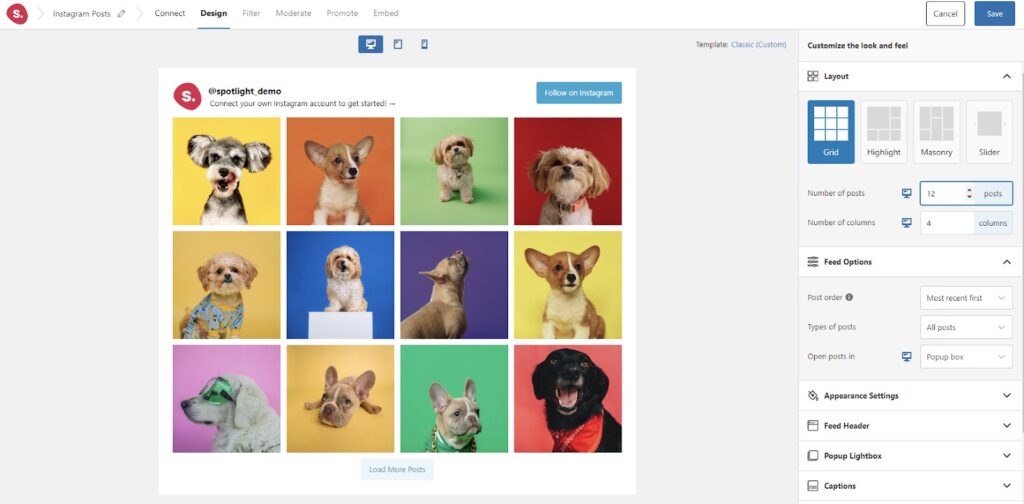
Task: Click the Feed Options sliders icon
Action: coord(812,262)
